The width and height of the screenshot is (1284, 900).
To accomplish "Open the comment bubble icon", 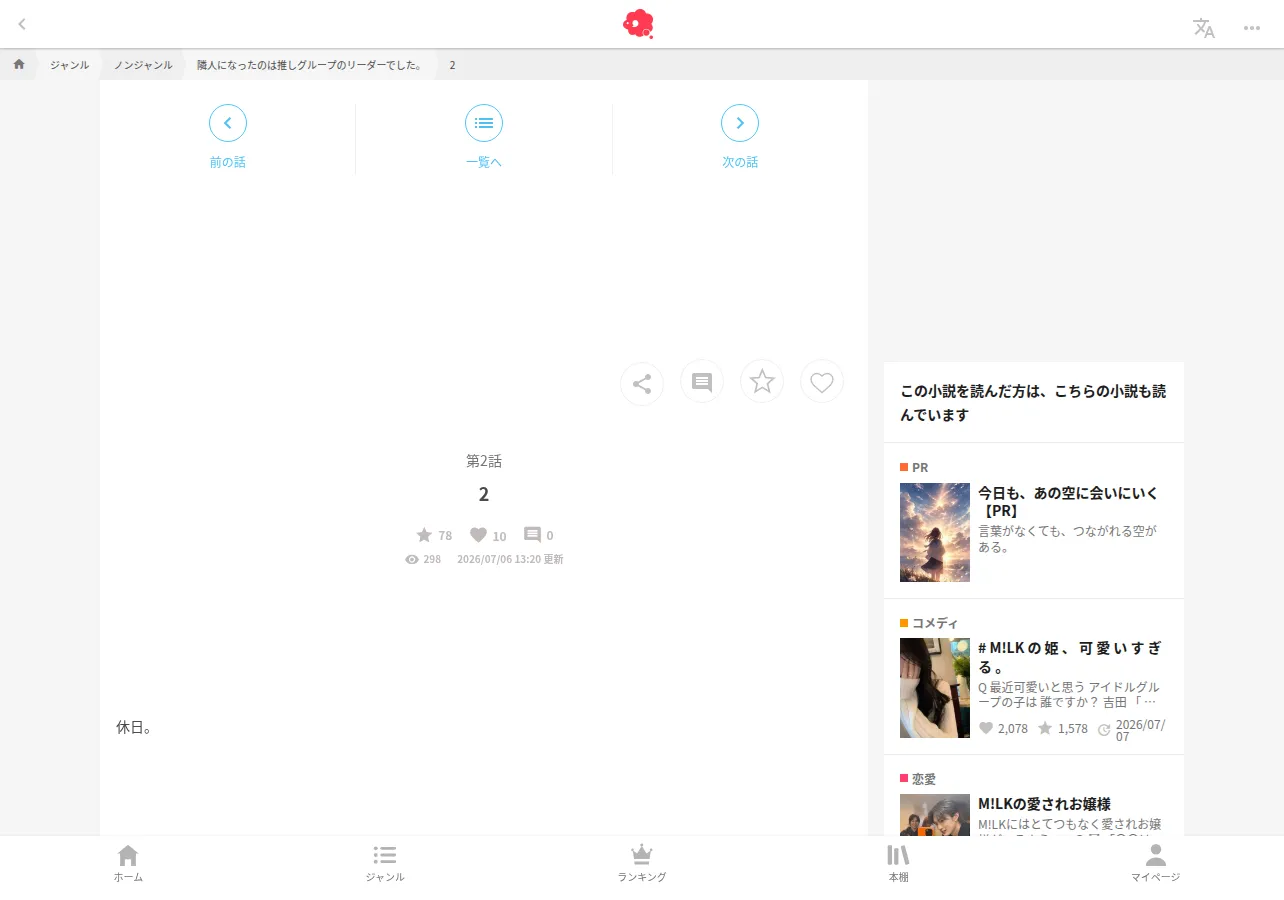I will [x=702, y=382].
